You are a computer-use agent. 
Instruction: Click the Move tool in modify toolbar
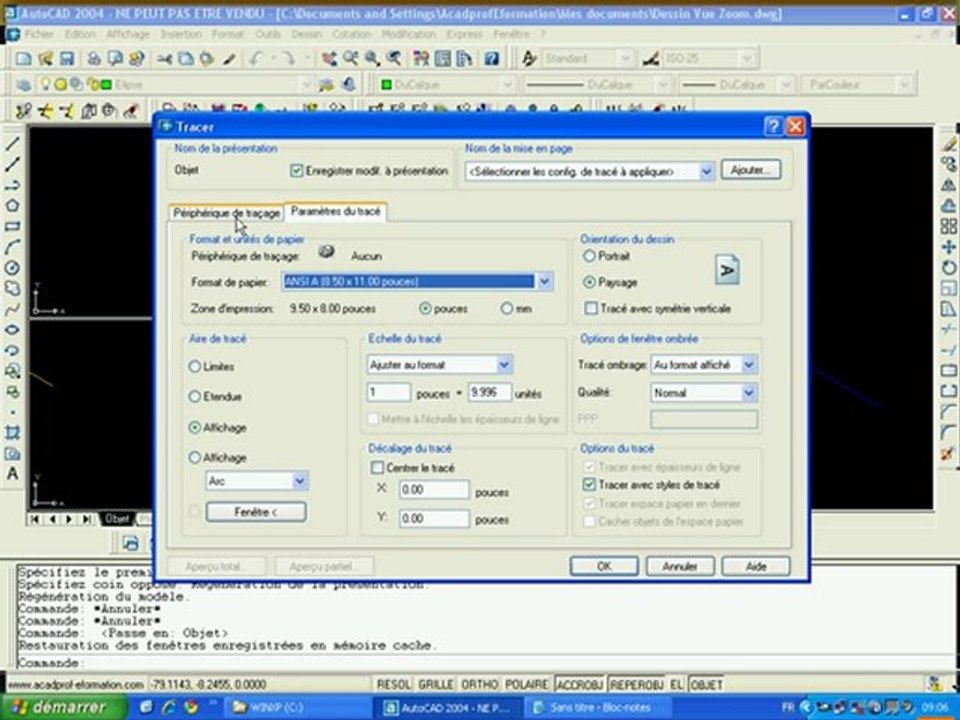coord(948,247)
